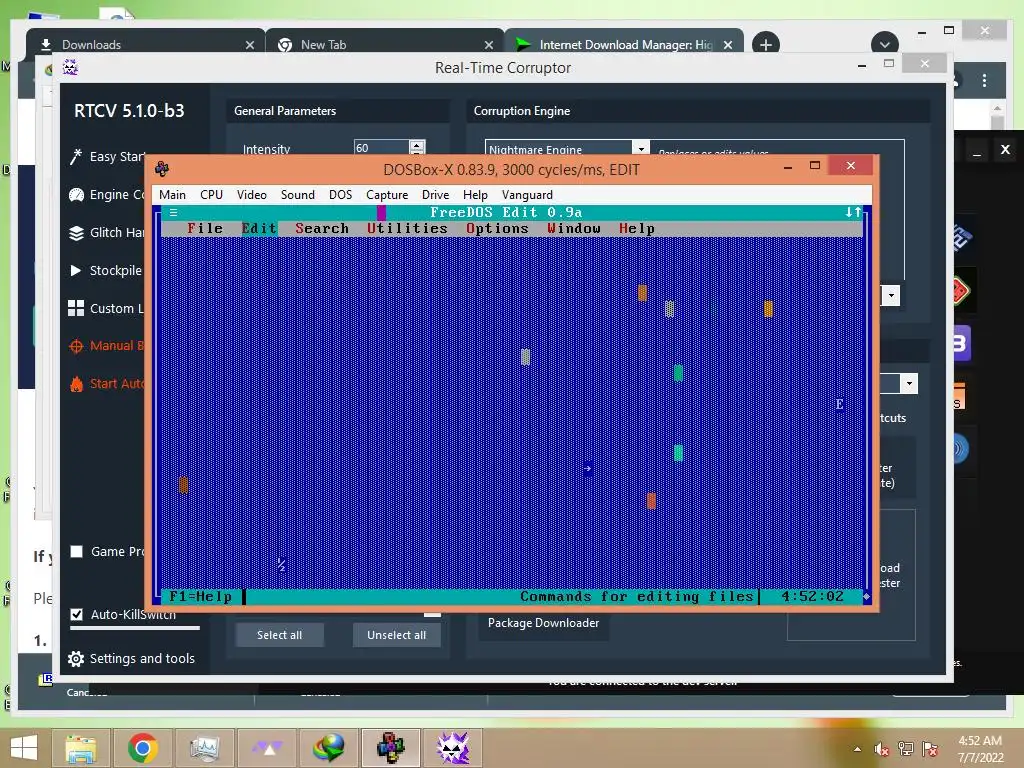Open the Corruption Engine dropdown
Screen dimensions: 1024x768
click(641, 148)
